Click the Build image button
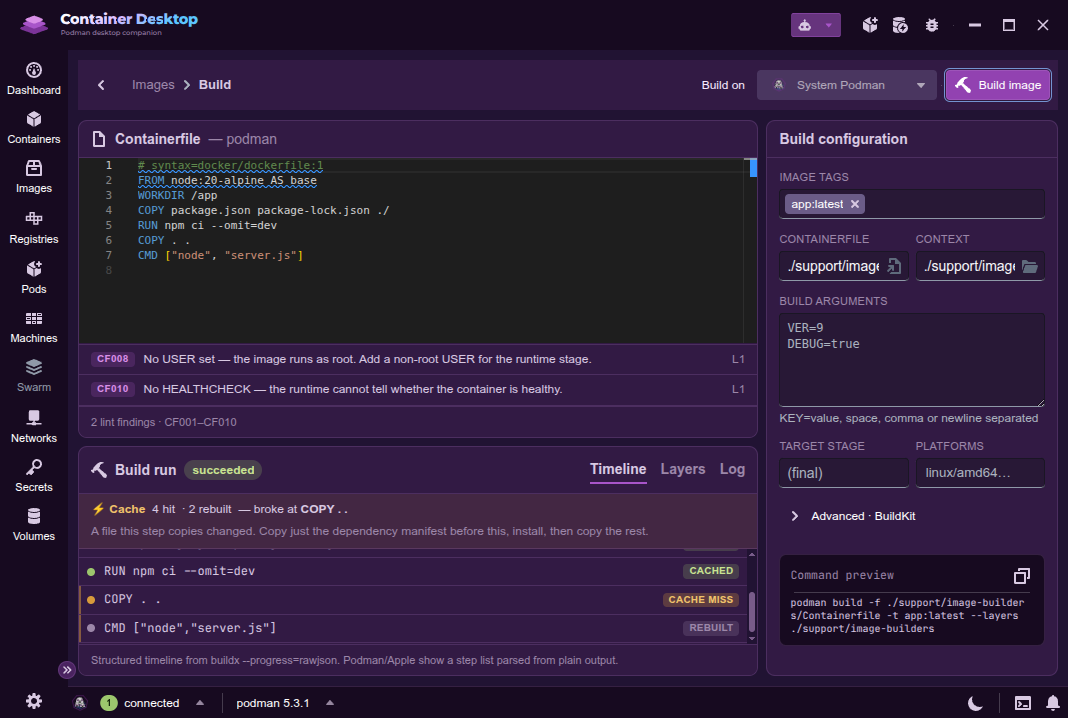Screen dimensions: 1068x718 (x=998, y=85)
